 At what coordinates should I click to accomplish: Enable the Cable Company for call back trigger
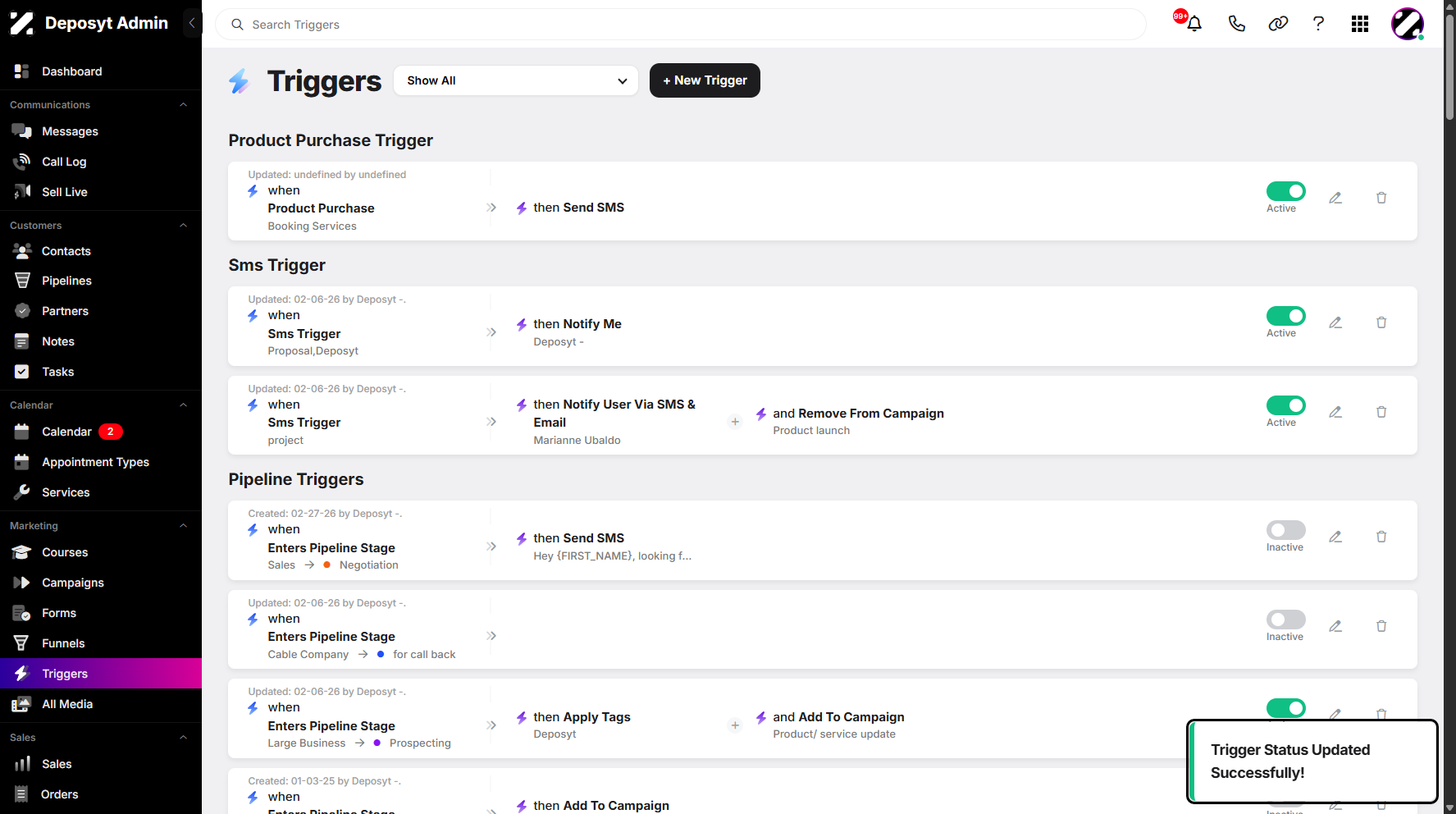tap(1285, 620)
